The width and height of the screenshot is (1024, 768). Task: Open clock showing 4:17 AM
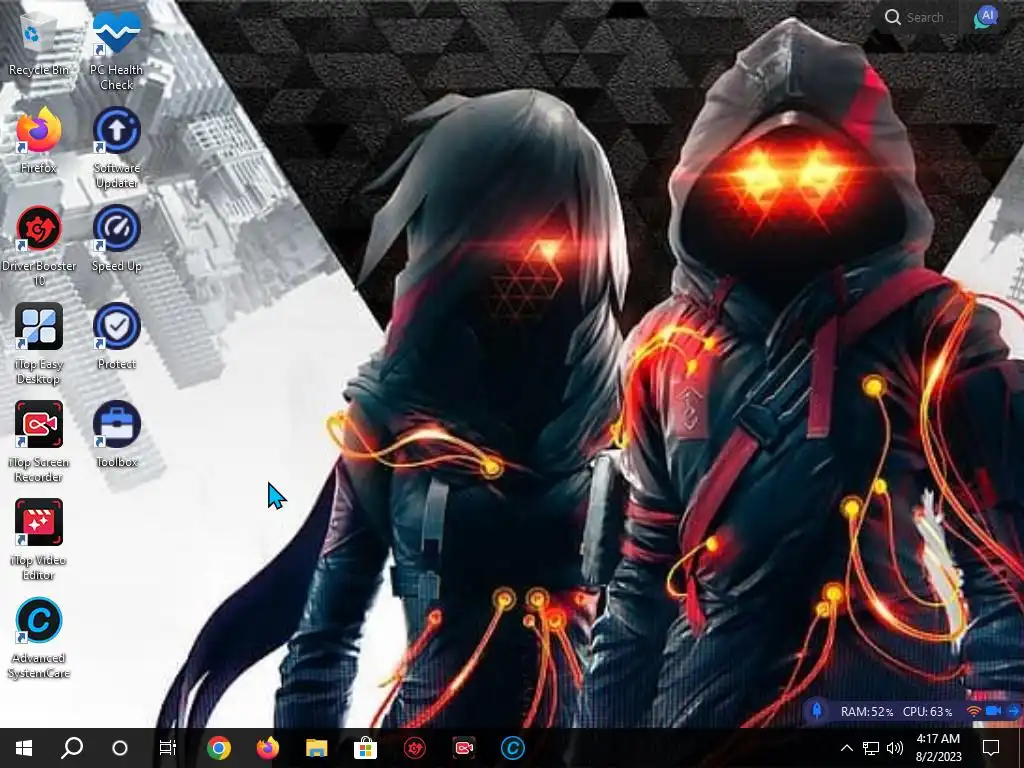[938, 748]
